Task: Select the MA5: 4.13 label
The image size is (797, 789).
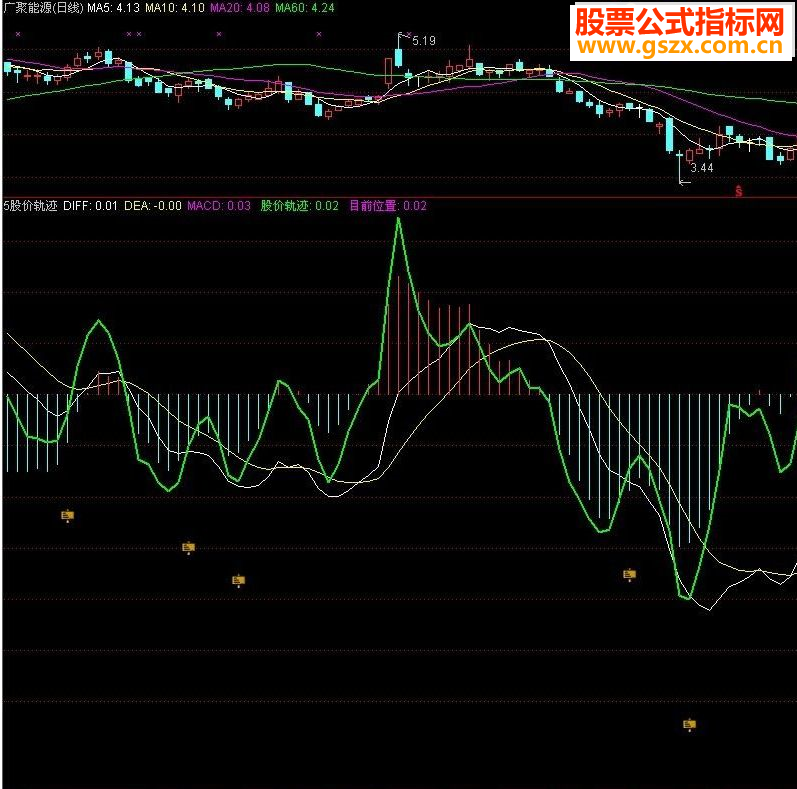Action: click(x=113, y=8)
